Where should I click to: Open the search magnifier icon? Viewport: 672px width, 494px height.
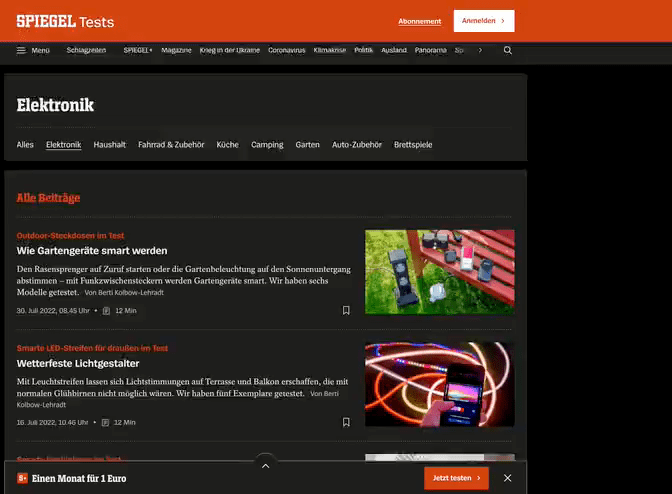(507, 50)
